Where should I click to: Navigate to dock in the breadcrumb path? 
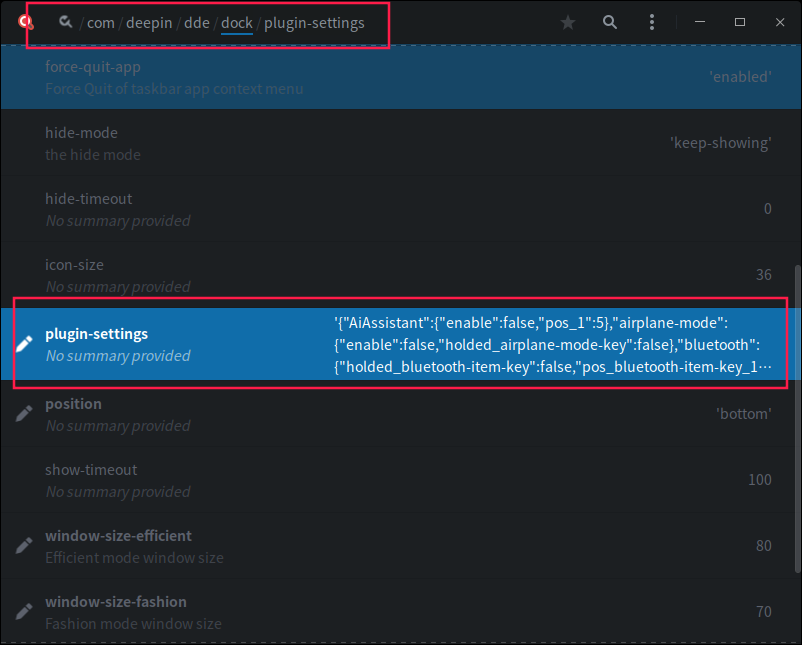click(237, 22)
